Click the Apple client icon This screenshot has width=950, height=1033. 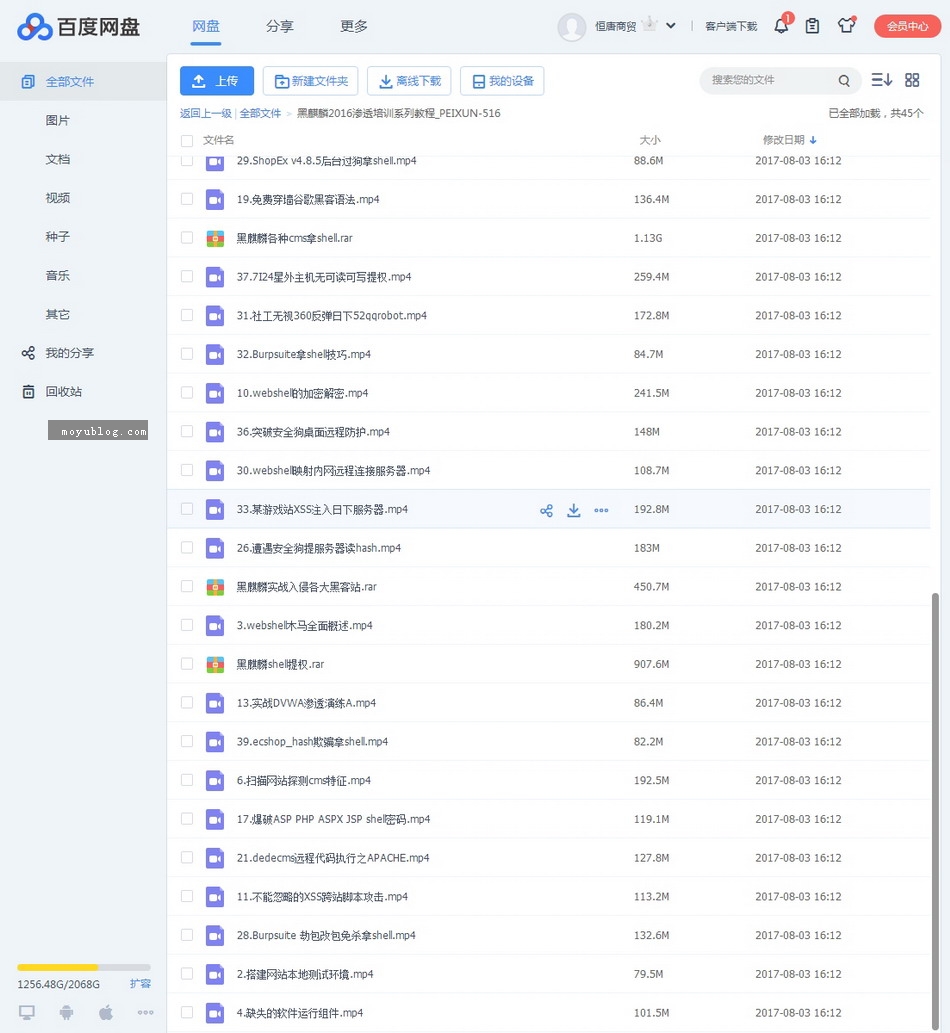click(x=105, y=1012)
